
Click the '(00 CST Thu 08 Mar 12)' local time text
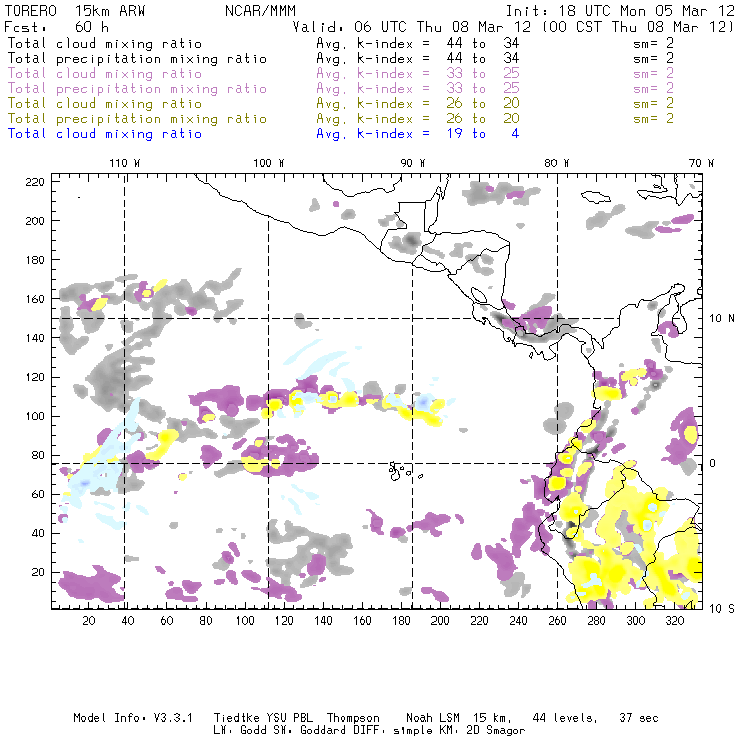click(637, 27)
